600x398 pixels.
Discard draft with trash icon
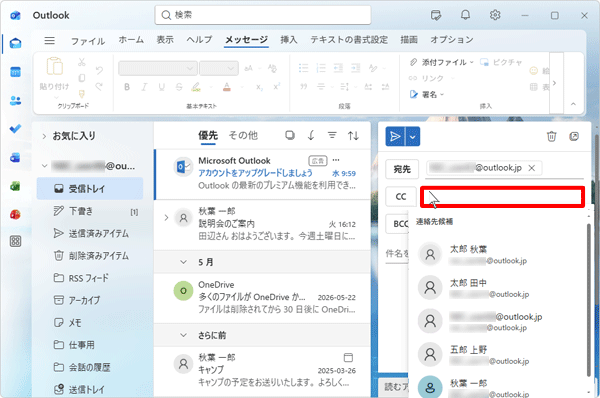click(x=551, y=136)
